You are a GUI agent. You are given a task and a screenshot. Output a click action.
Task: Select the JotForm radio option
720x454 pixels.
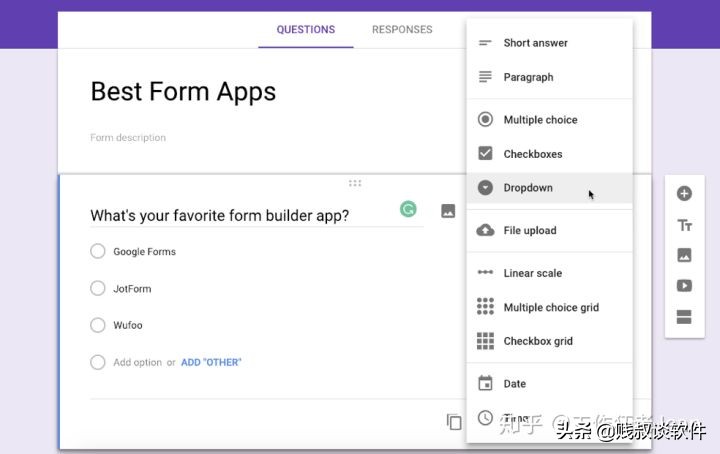click(98, 288)
